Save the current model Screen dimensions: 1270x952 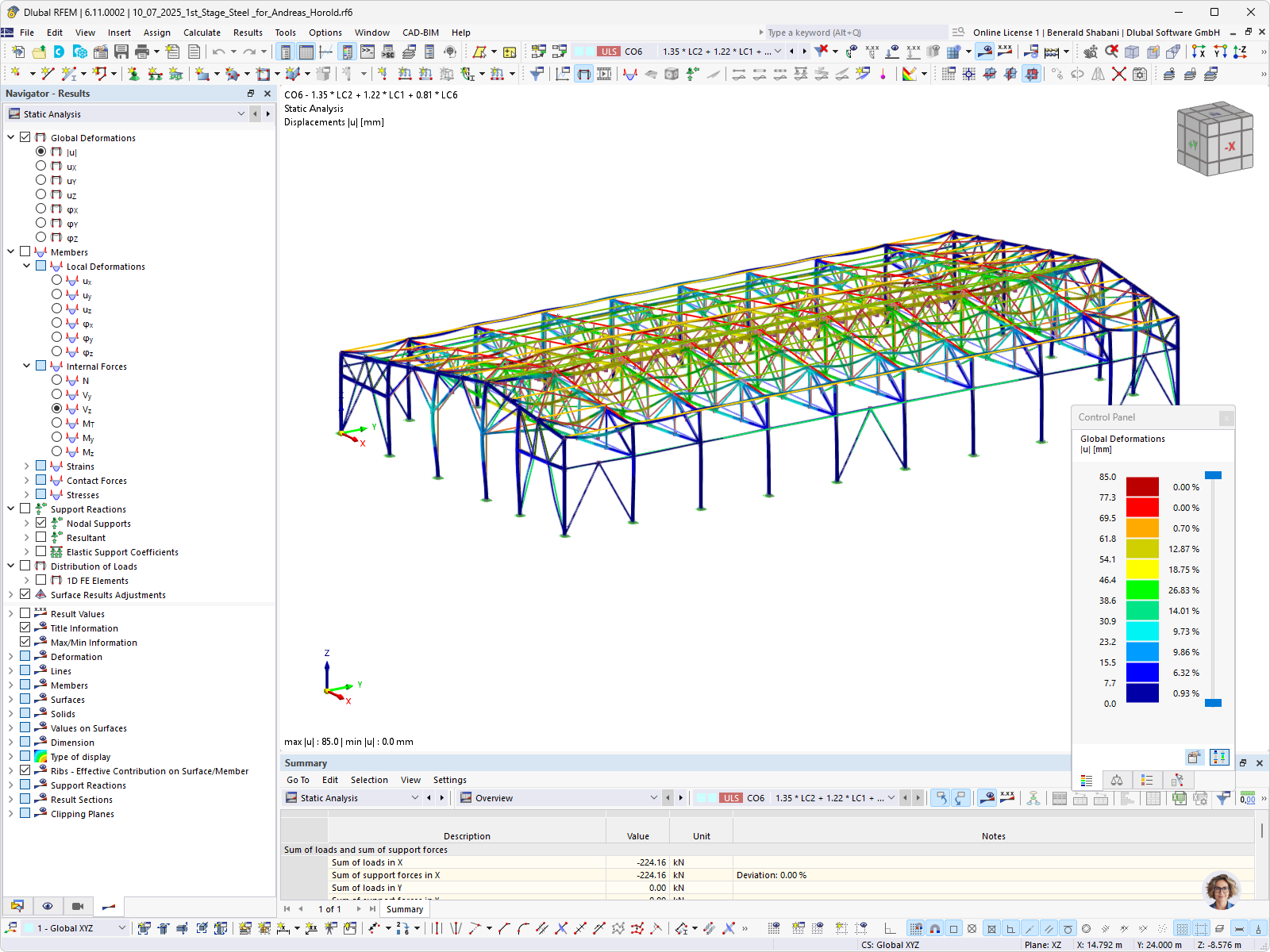click(x=121, y=52)
